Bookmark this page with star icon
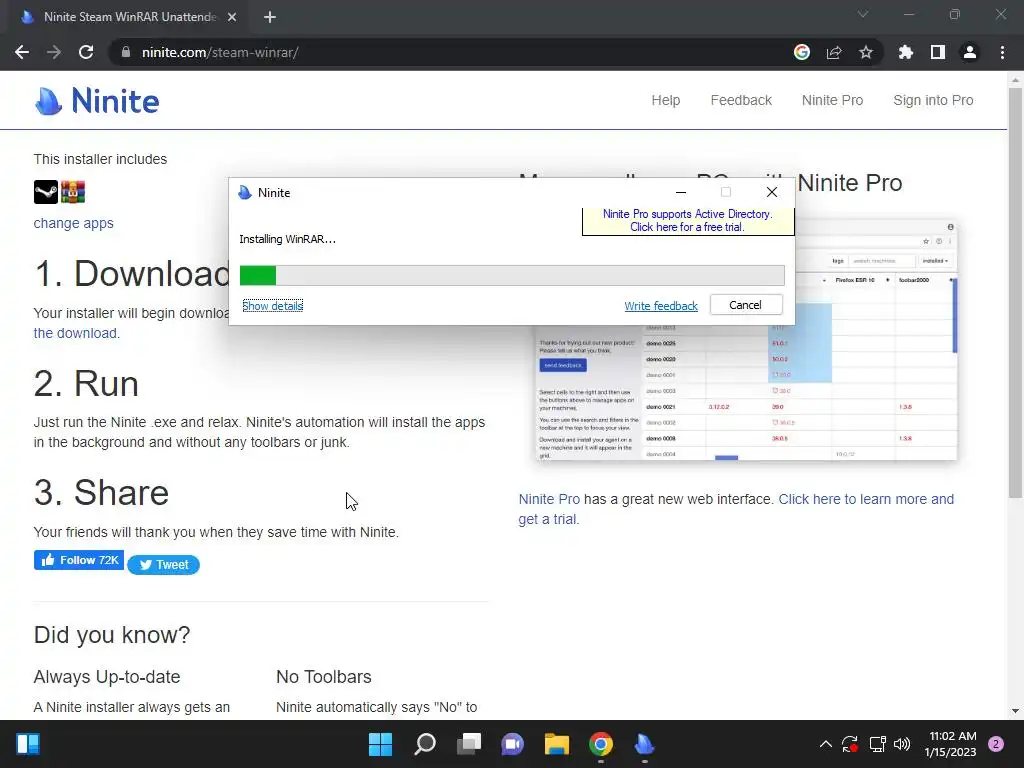Image resolution: width=1024 pixels, height=768 pixels. (x=866, y=52)
